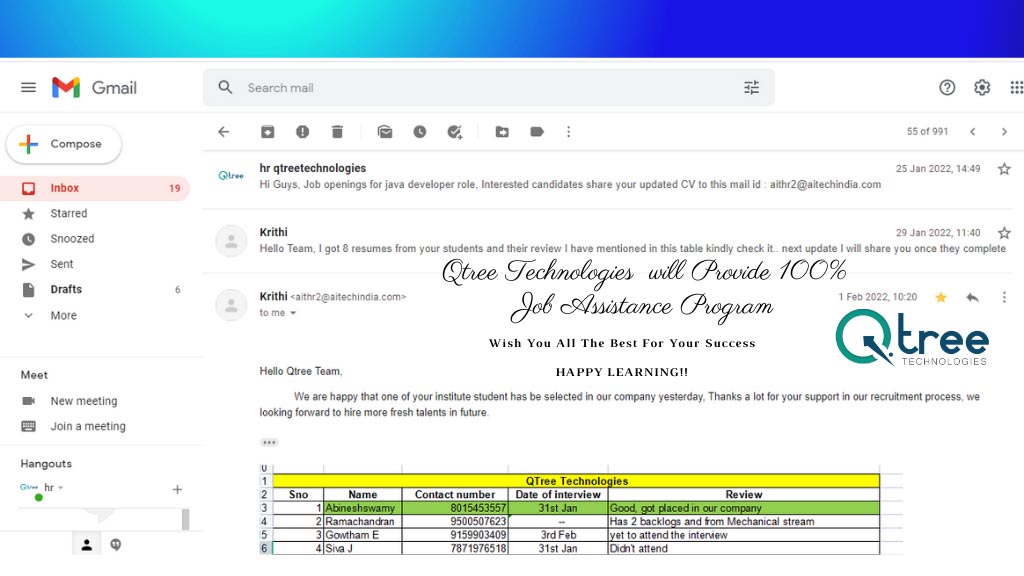Click the Search mail field
The width and height of the screenshot is (1024, 576).
tap(488, 88)
